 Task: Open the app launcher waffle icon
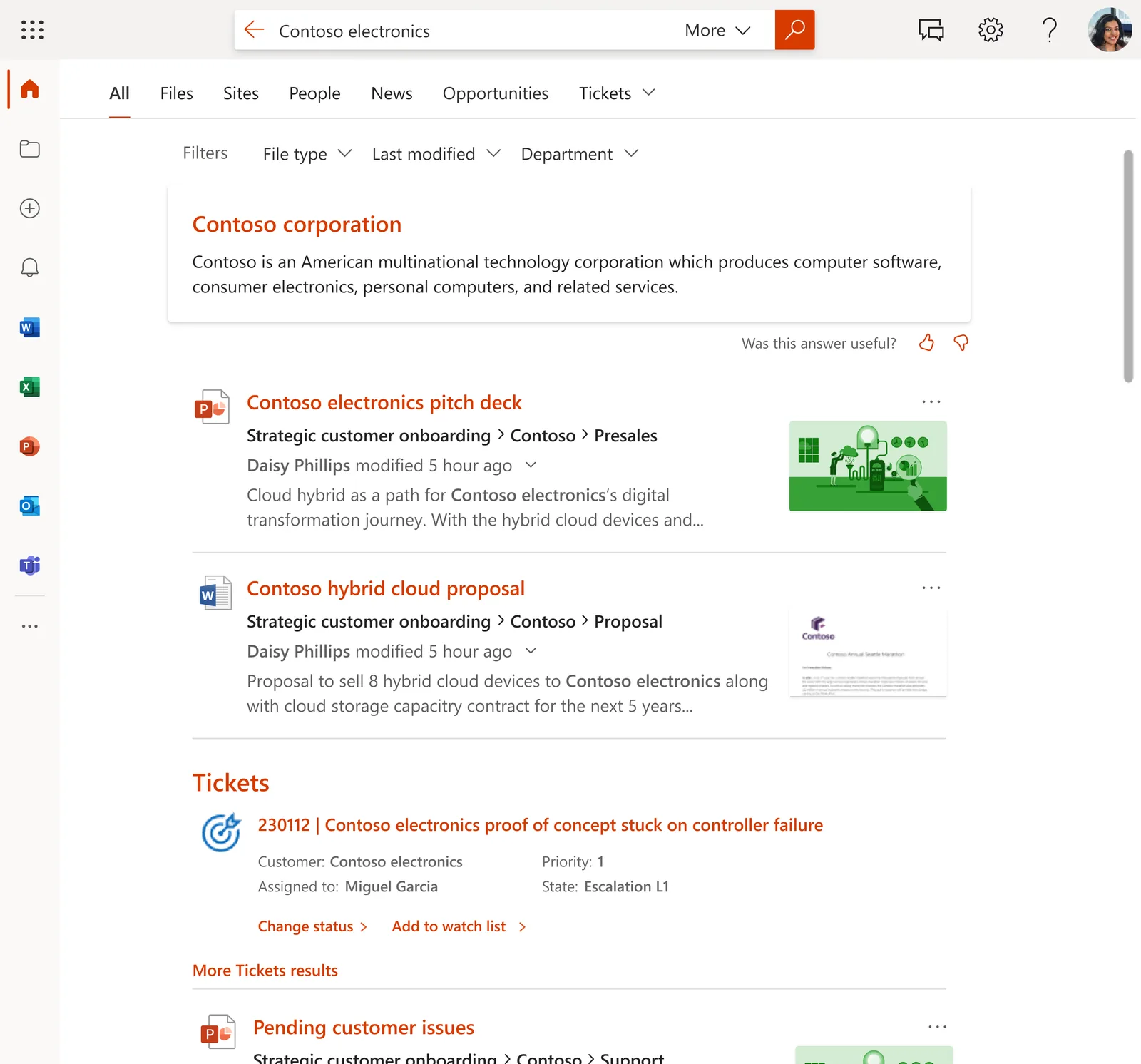[32, 30]
